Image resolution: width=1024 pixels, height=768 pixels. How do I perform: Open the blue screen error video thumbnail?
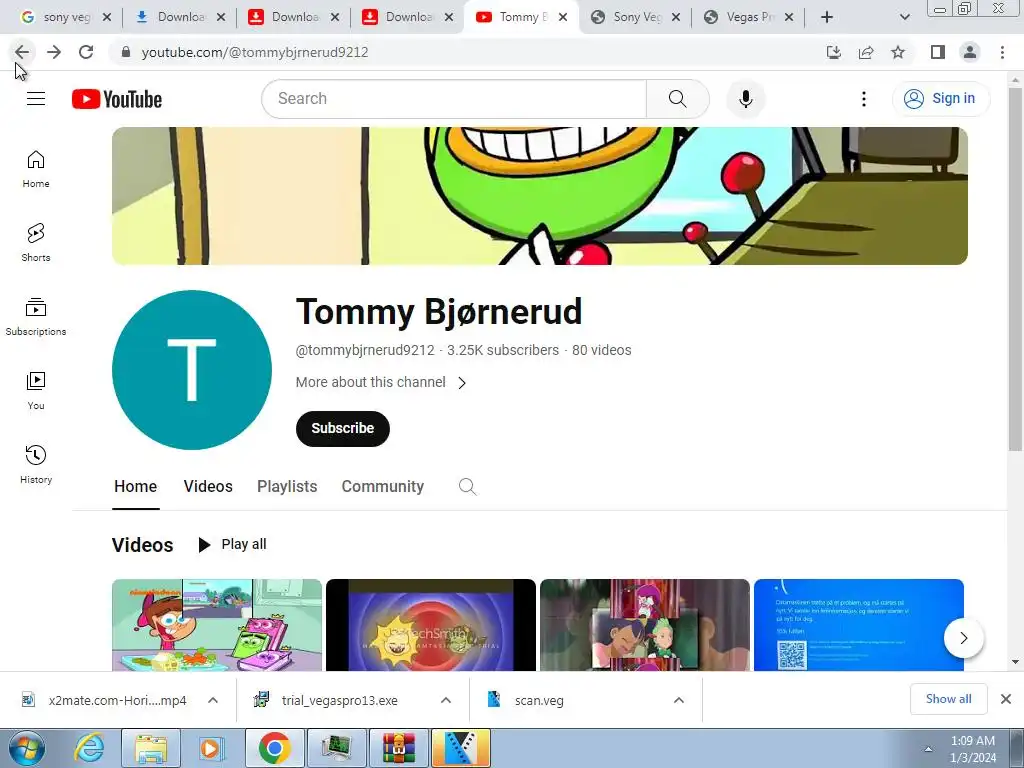tap(859, 625)
